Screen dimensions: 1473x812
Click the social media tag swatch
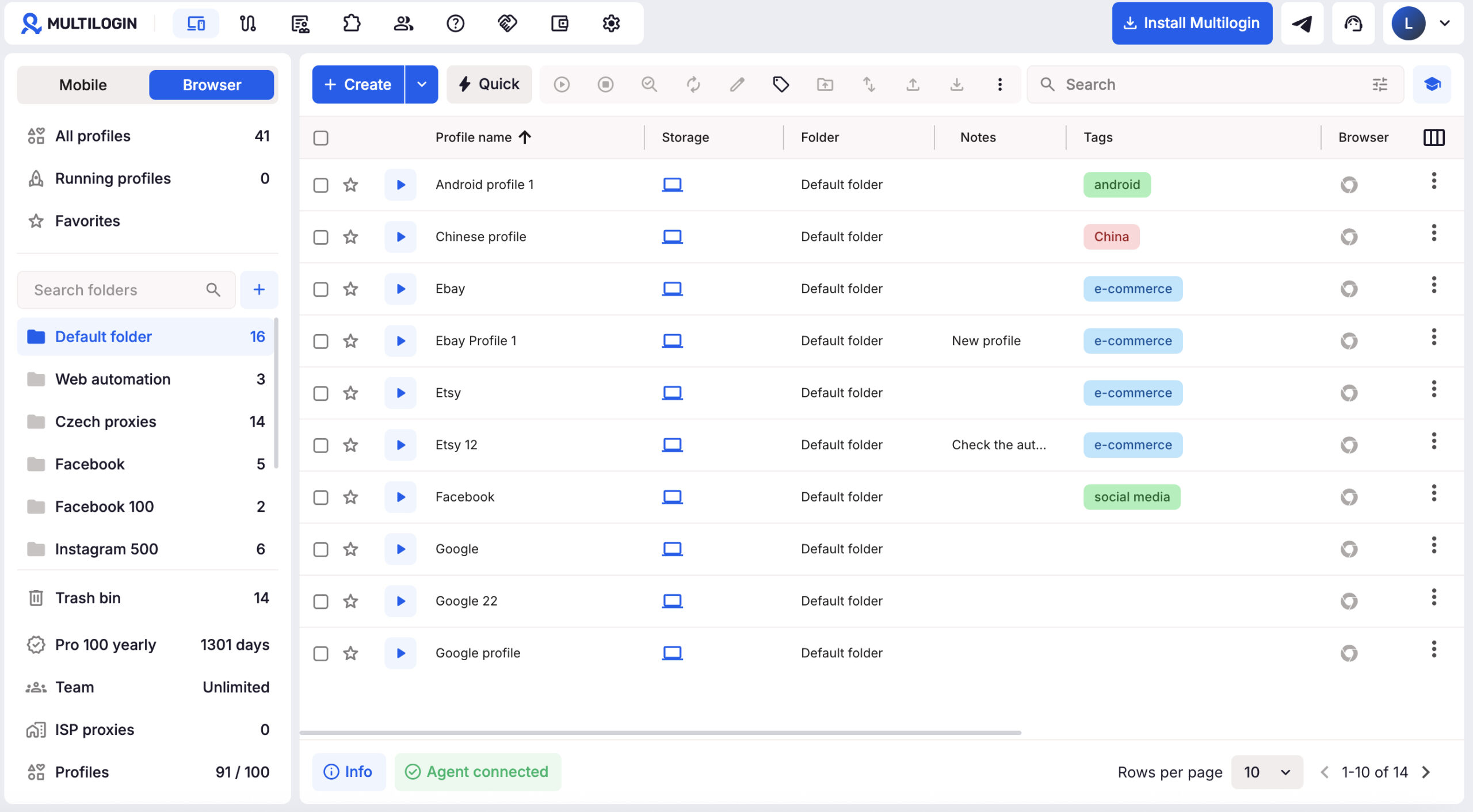coord(1132,497)
